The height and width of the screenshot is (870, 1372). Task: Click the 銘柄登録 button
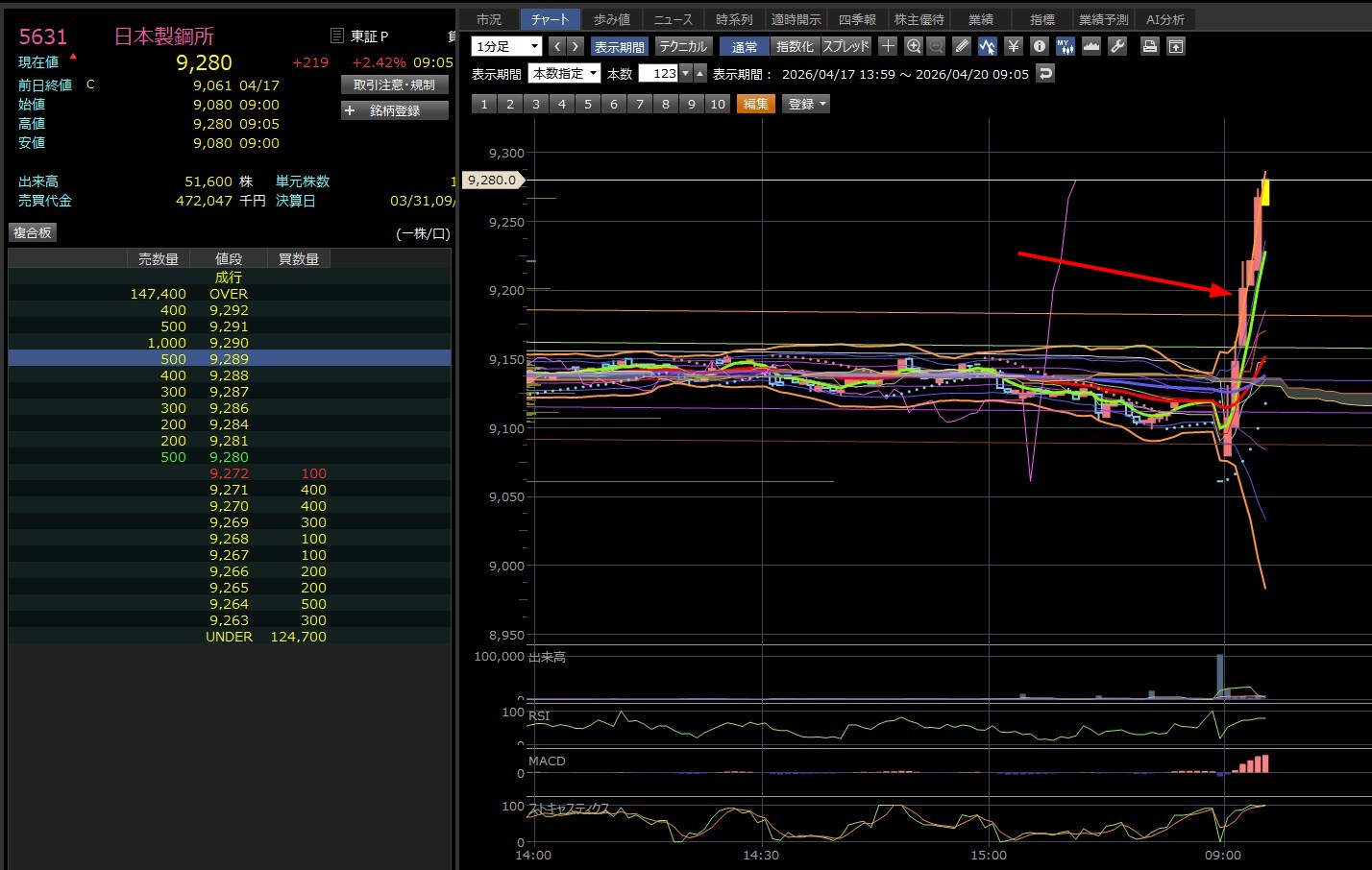click(395, 110)
